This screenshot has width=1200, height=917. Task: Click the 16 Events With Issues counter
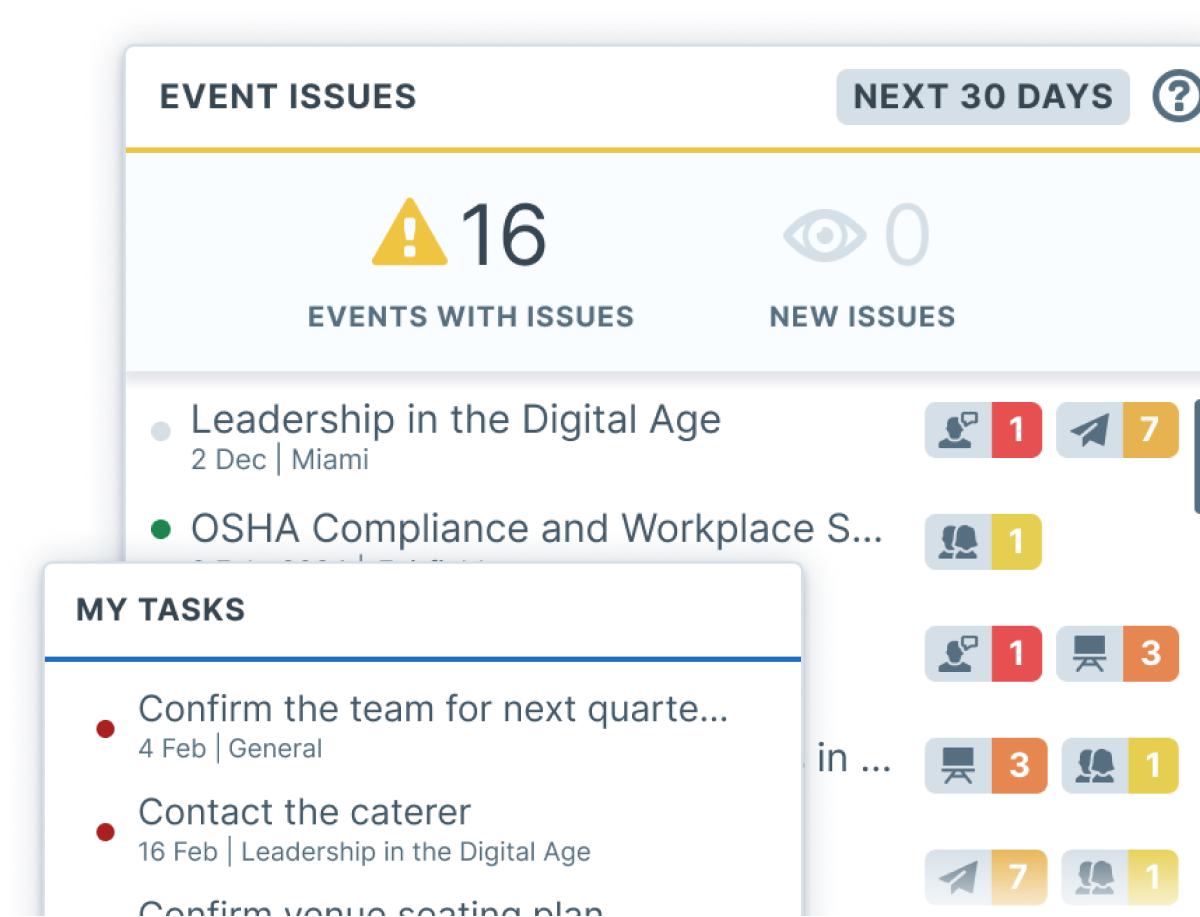[503, 236]
